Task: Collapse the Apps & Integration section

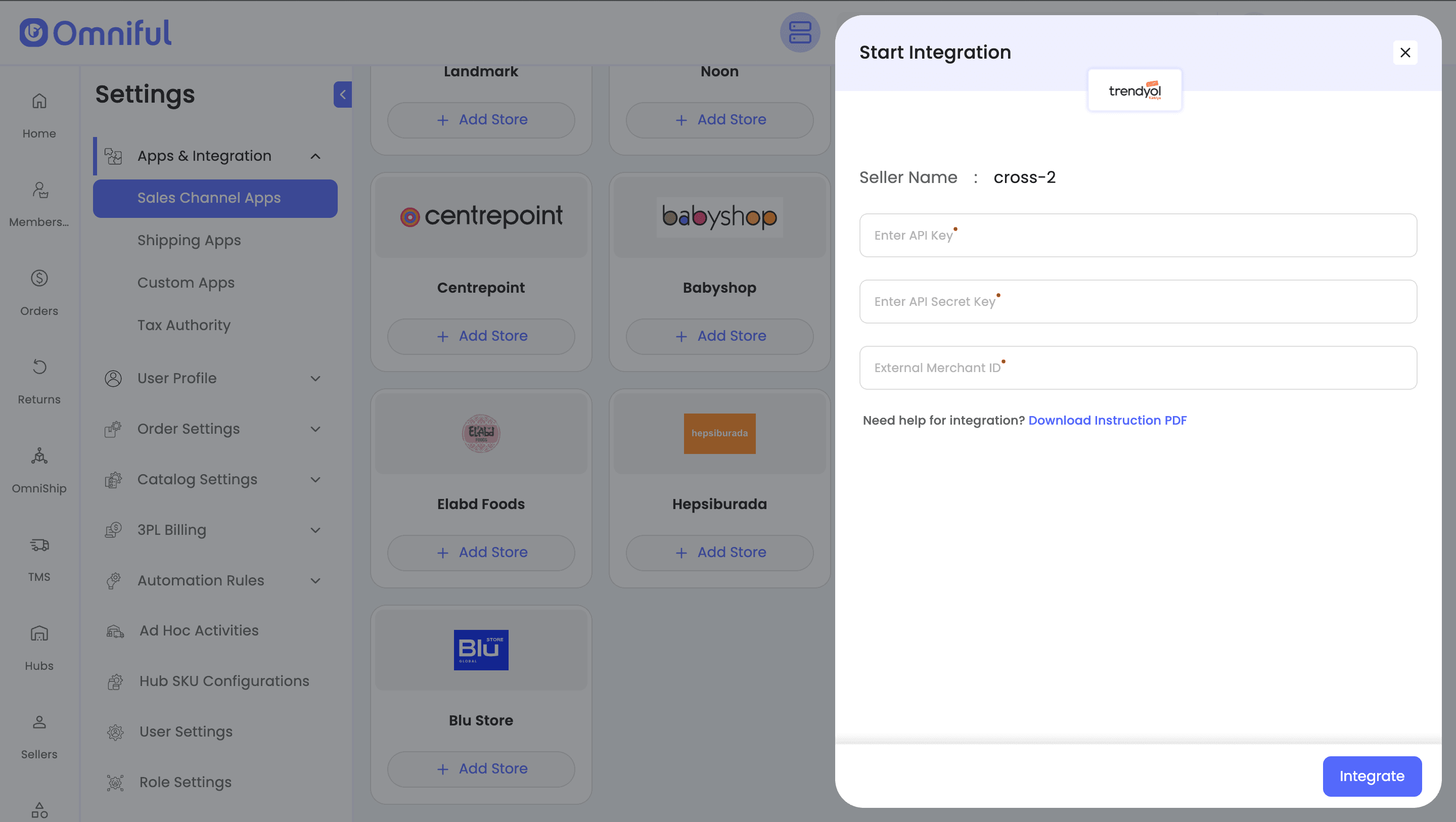Action: pos(315,156)
